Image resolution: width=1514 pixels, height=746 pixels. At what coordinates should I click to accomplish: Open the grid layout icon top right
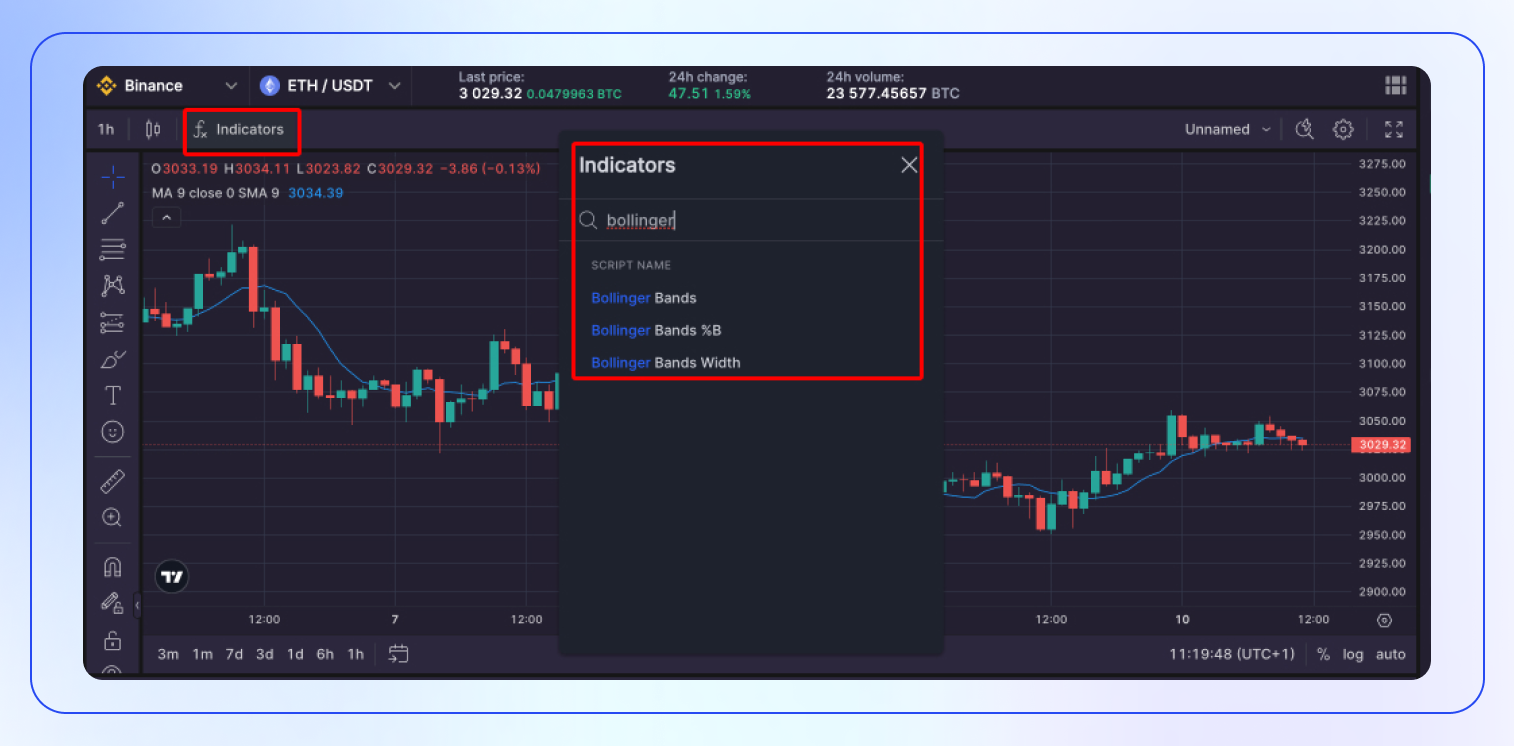point(1395,86)
